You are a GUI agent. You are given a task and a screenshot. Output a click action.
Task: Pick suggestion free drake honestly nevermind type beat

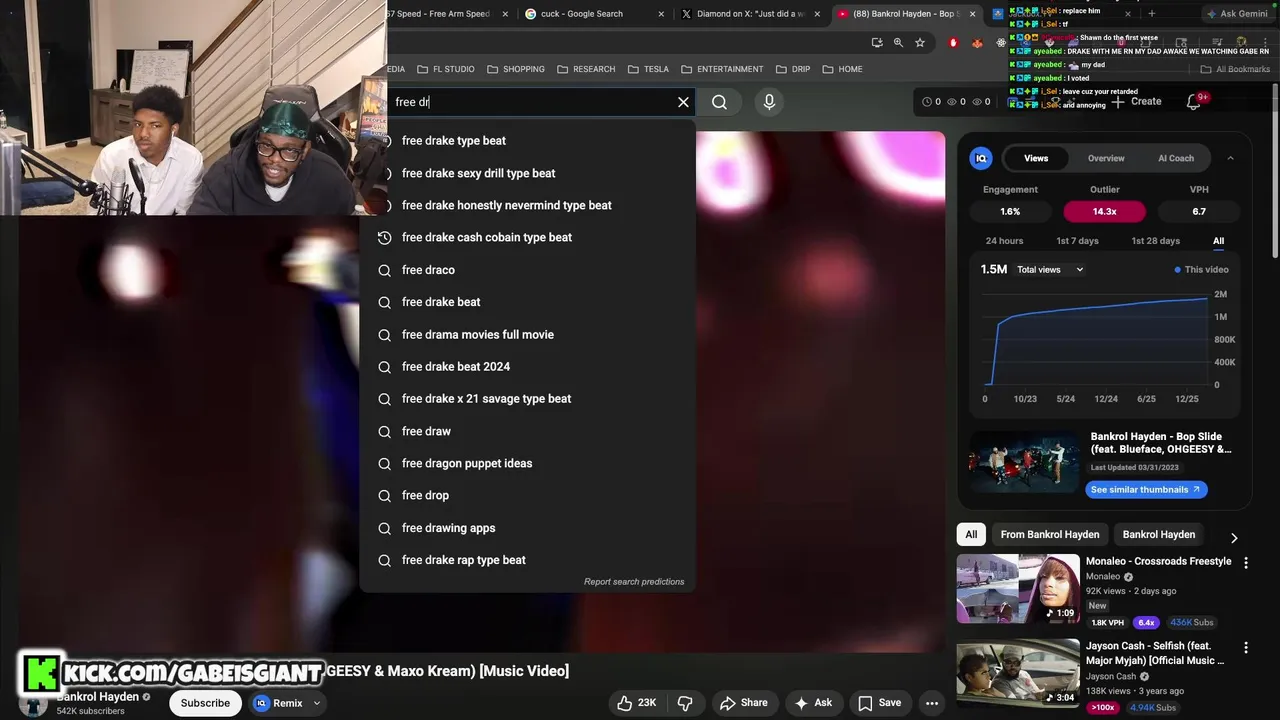pos(527,205)
